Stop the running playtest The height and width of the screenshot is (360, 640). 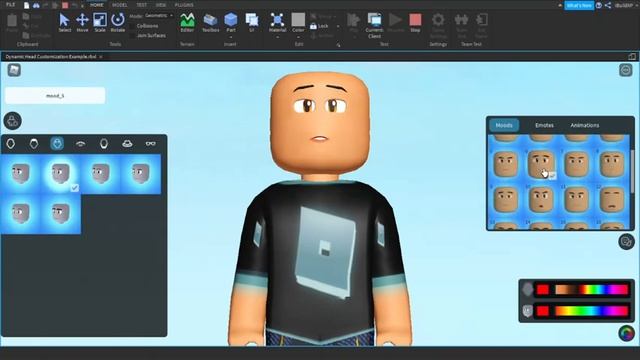pyautogui.click(x=415, y=22)
